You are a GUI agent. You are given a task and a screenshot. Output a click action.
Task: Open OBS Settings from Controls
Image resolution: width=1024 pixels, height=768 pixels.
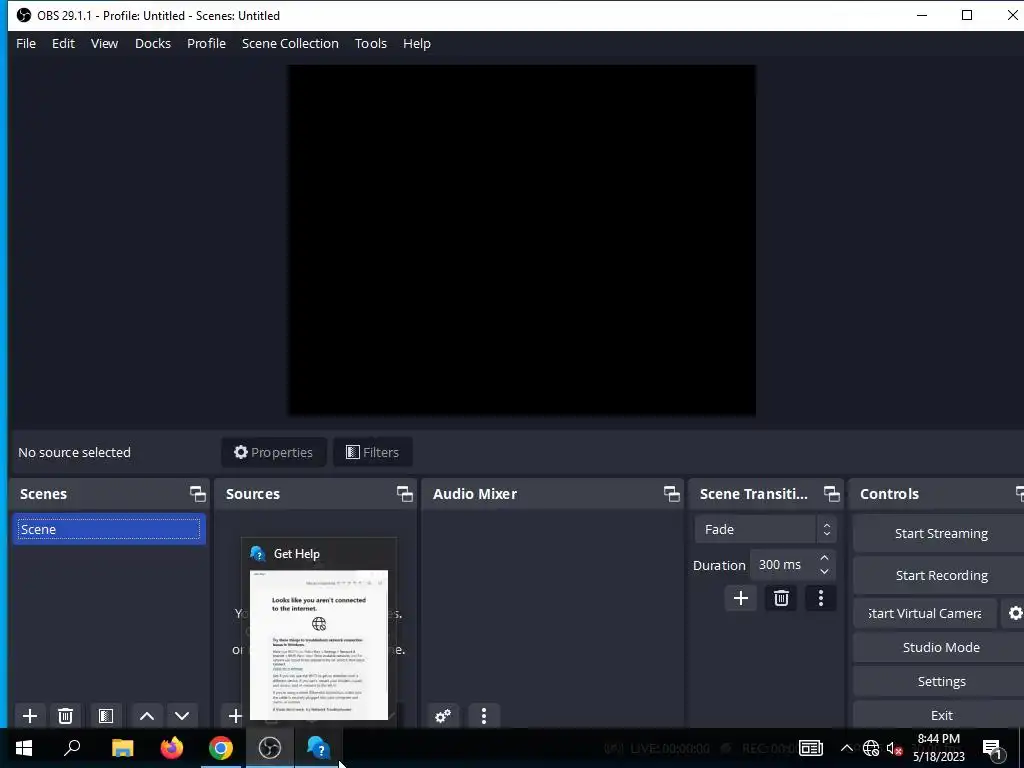pos(940,682)
